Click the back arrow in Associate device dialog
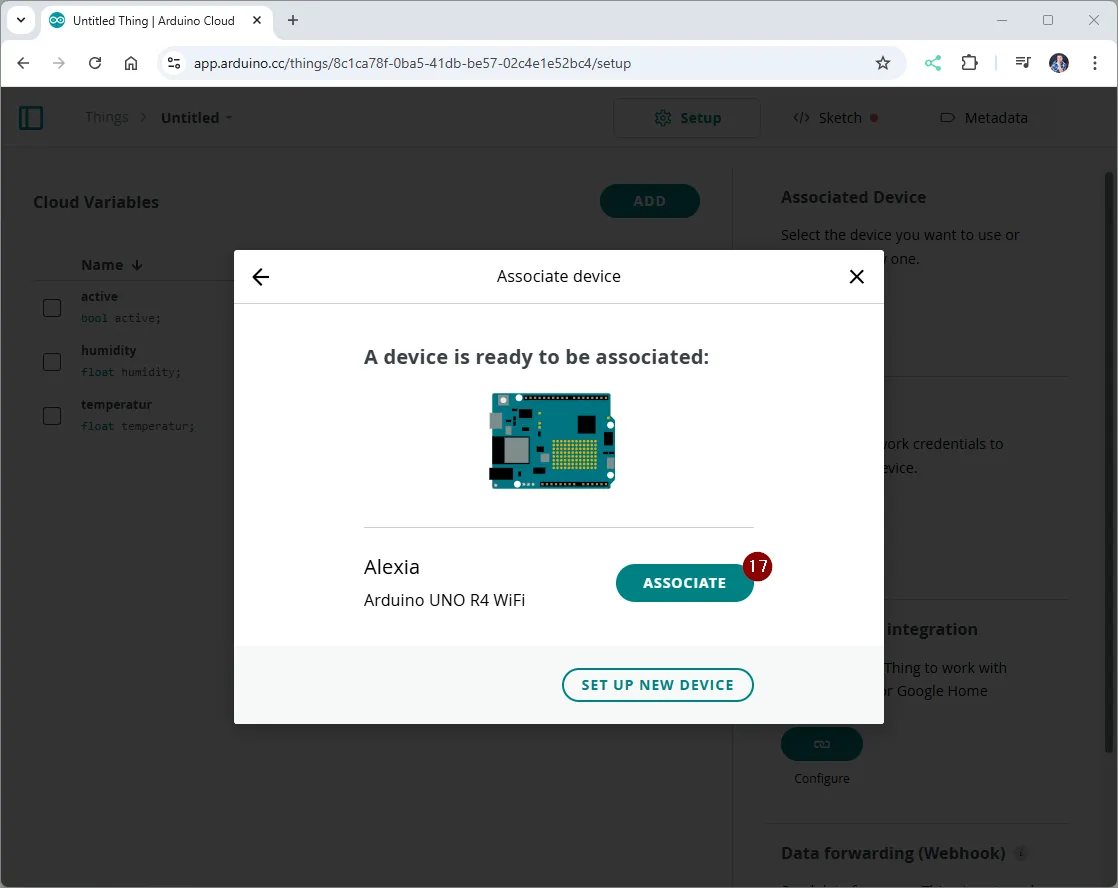This screenshot has width=1118, height=888. tap(261, 277)
